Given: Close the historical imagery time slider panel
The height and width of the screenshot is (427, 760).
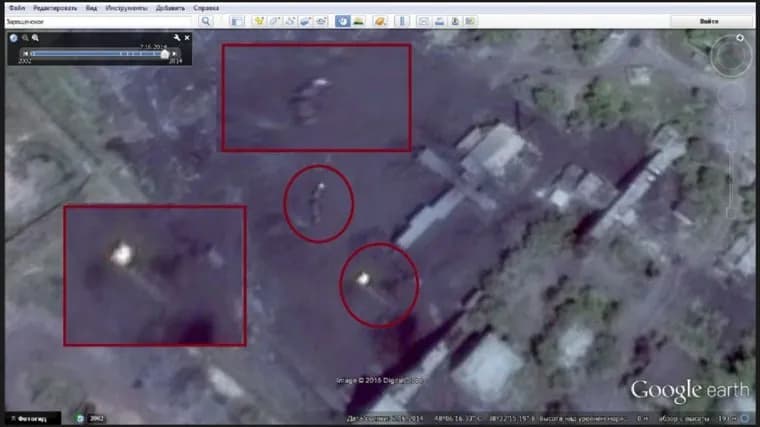Looking at the screenshot, I should [187, 38].
